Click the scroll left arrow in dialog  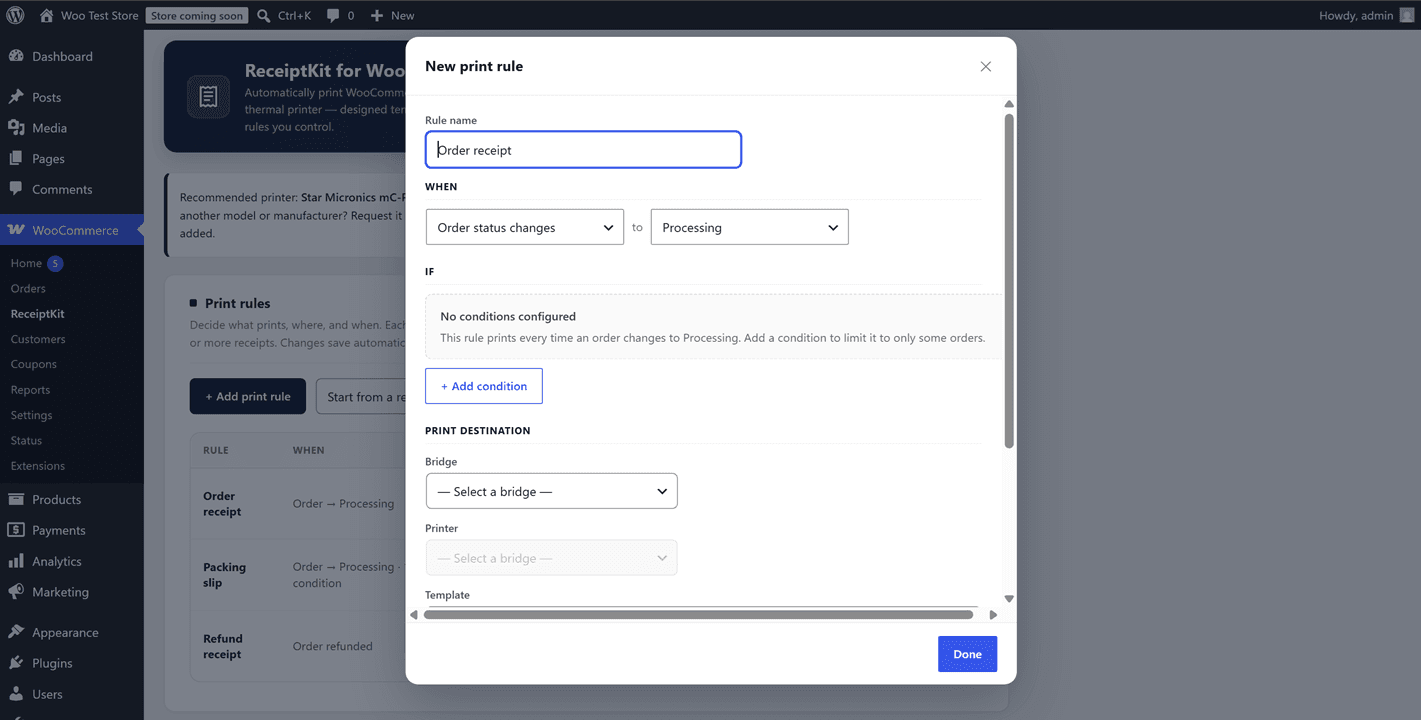pyautogui.click(x=414, y=615)
